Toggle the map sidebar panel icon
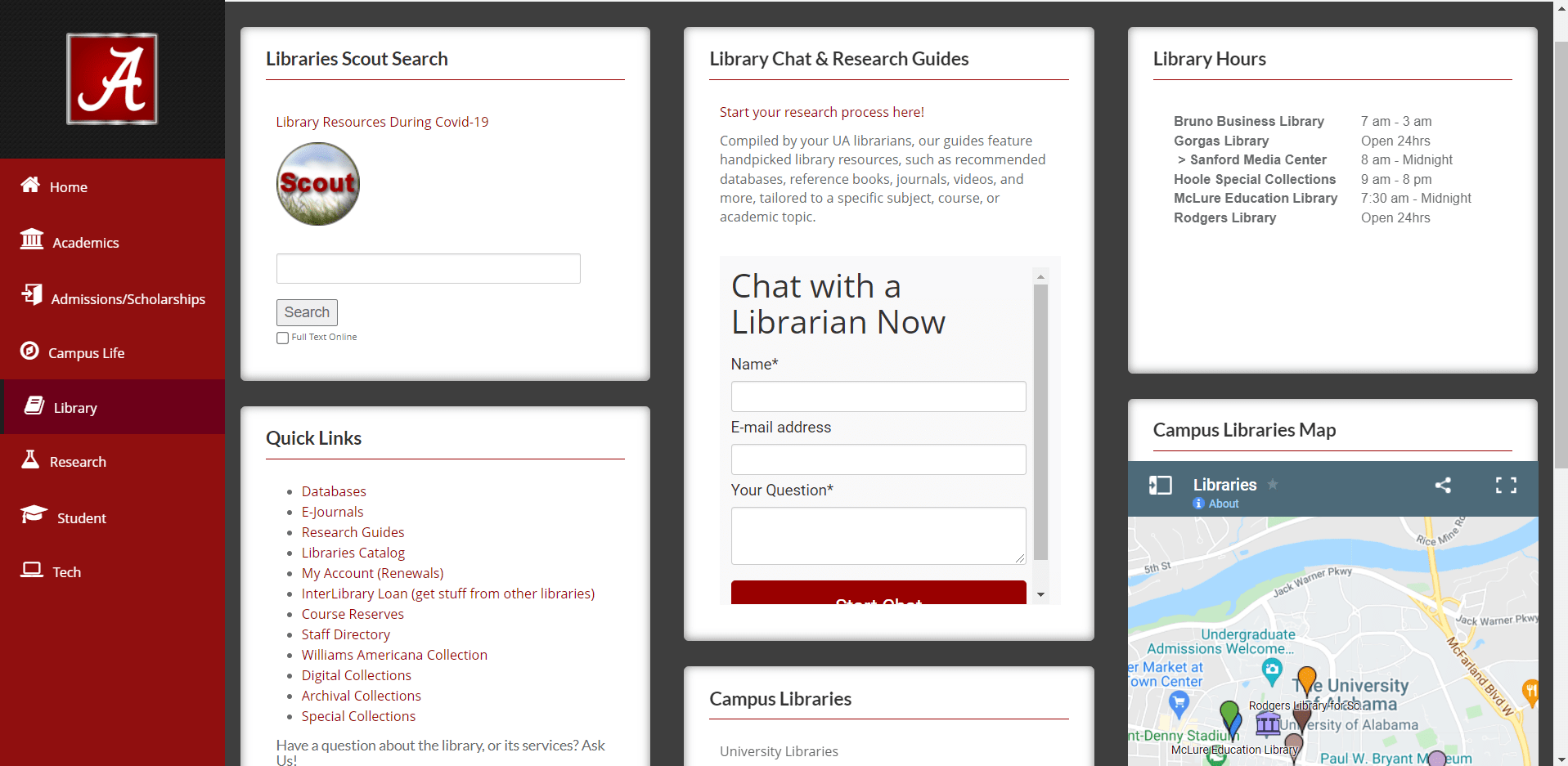 pos(1160,486)
